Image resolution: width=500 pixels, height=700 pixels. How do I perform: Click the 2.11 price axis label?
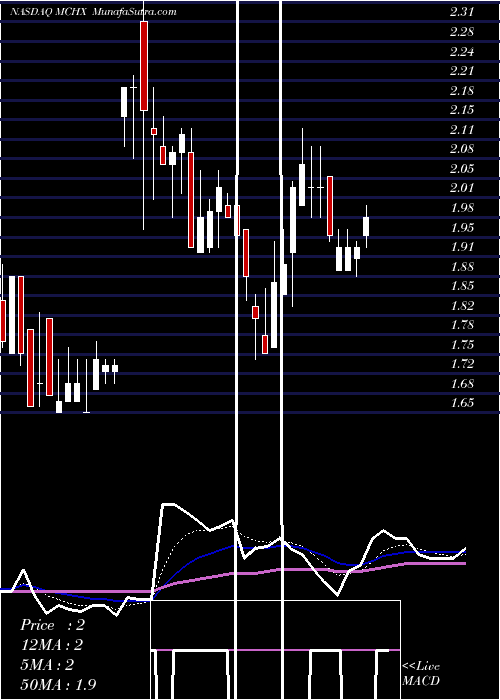pos(462,129)
